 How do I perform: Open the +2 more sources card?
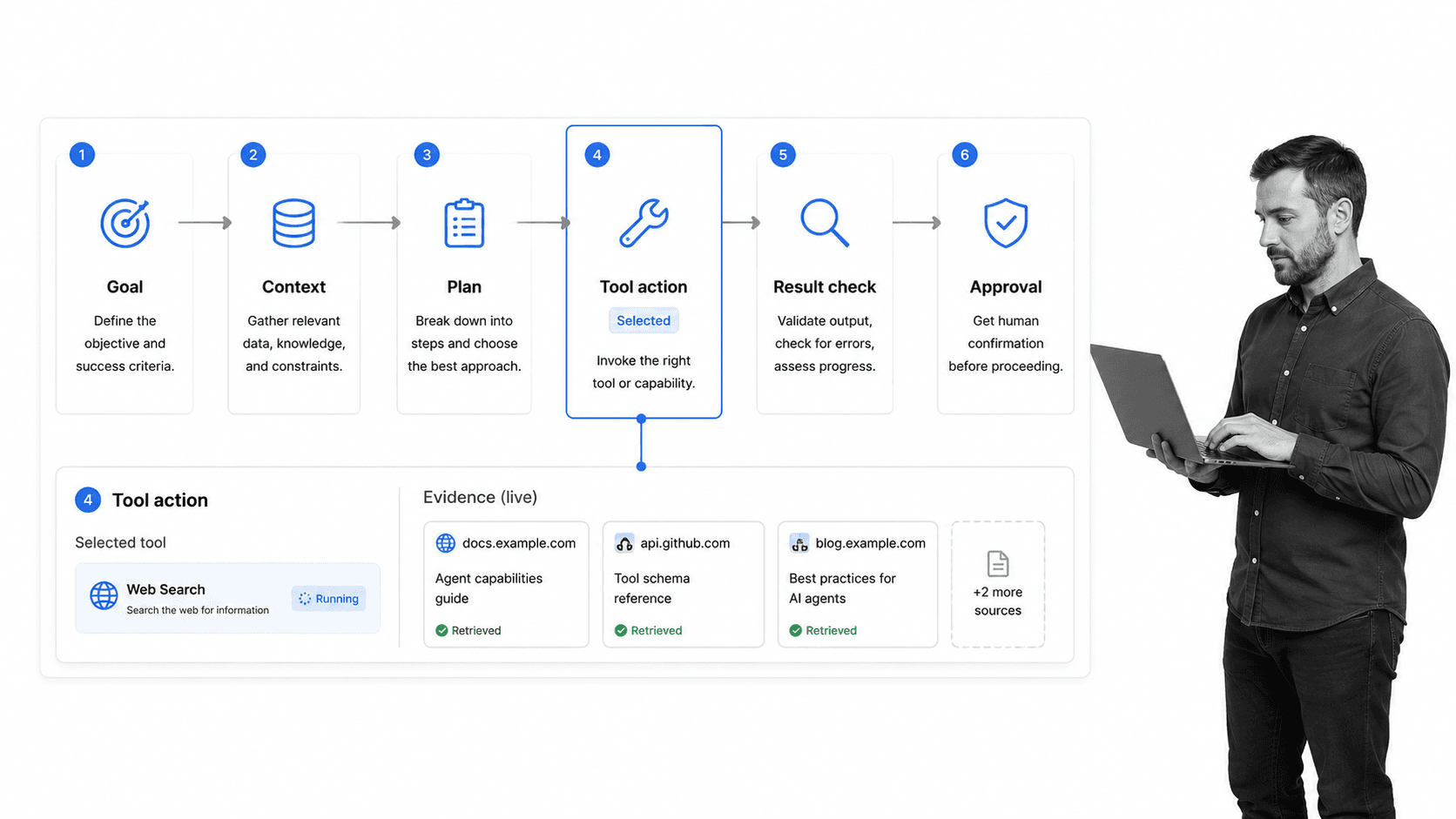pos(998,584)
